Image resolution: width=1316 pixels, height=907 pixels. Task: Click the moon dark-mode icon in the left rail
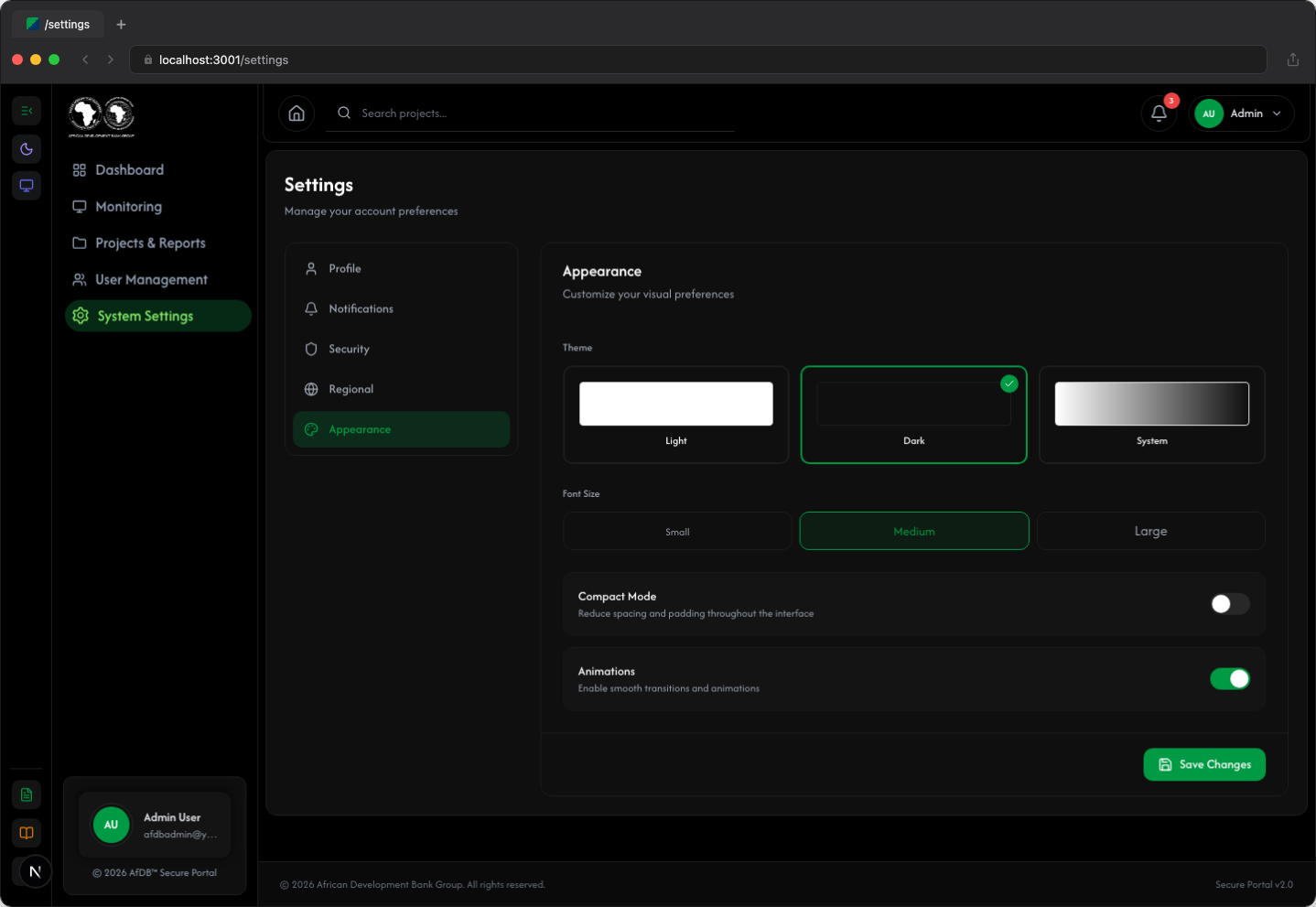tap(27, 149)
